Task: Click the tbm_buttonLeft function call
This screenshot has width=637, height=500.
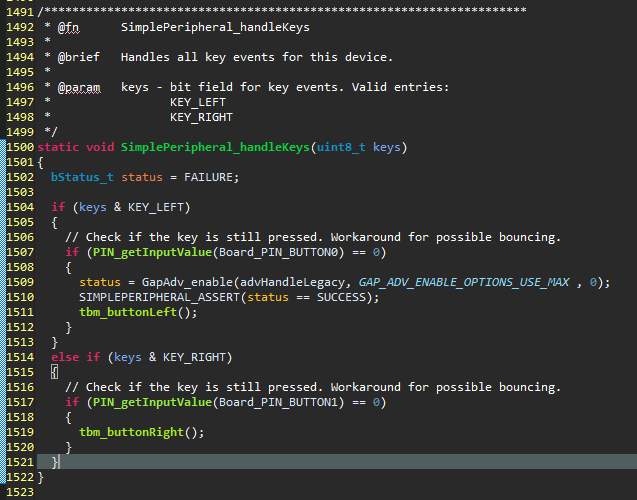Action: [x=128, y=312]
